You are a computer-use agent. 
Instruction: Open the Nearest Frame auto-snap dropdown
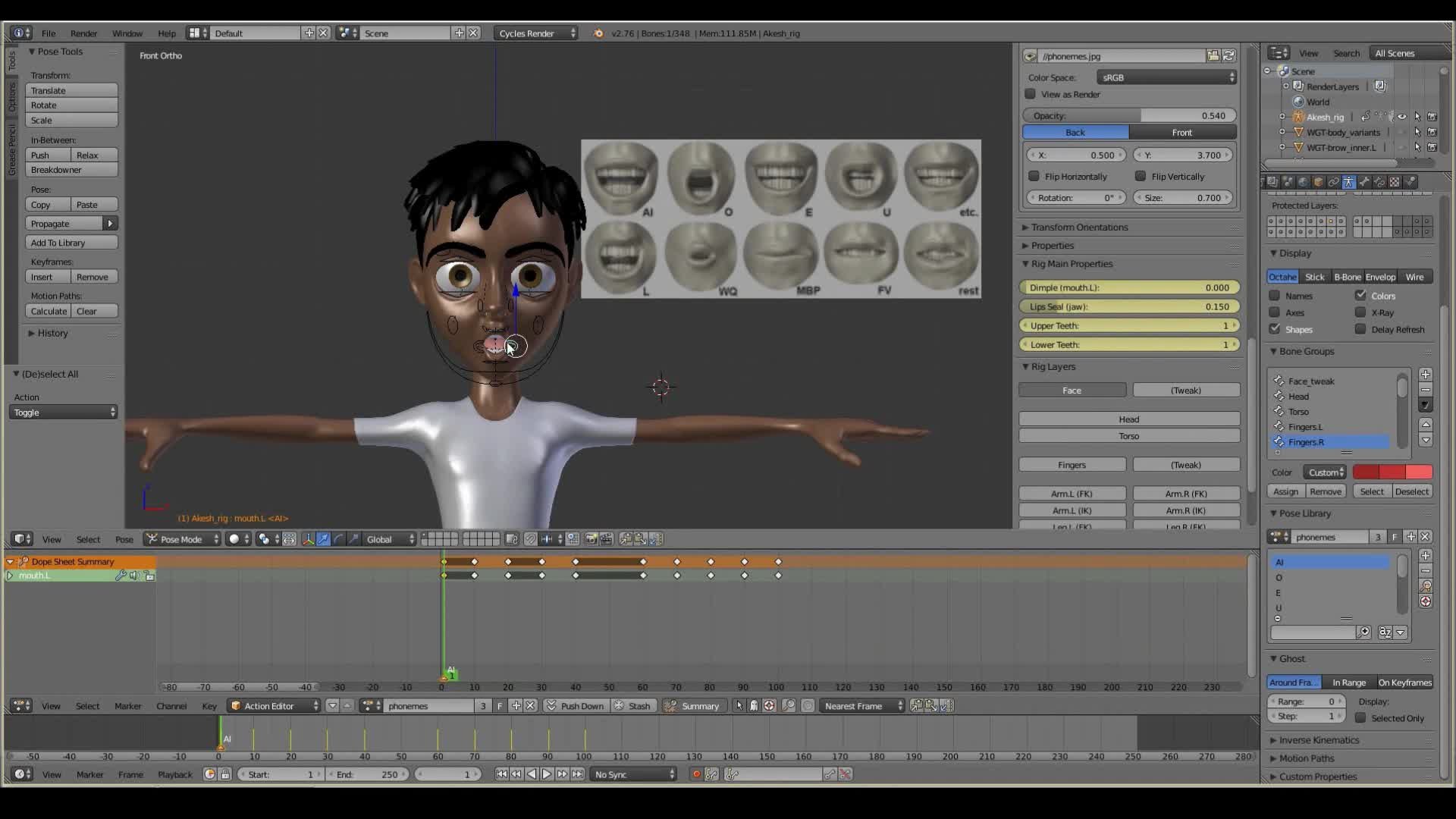tap(861, 706)
